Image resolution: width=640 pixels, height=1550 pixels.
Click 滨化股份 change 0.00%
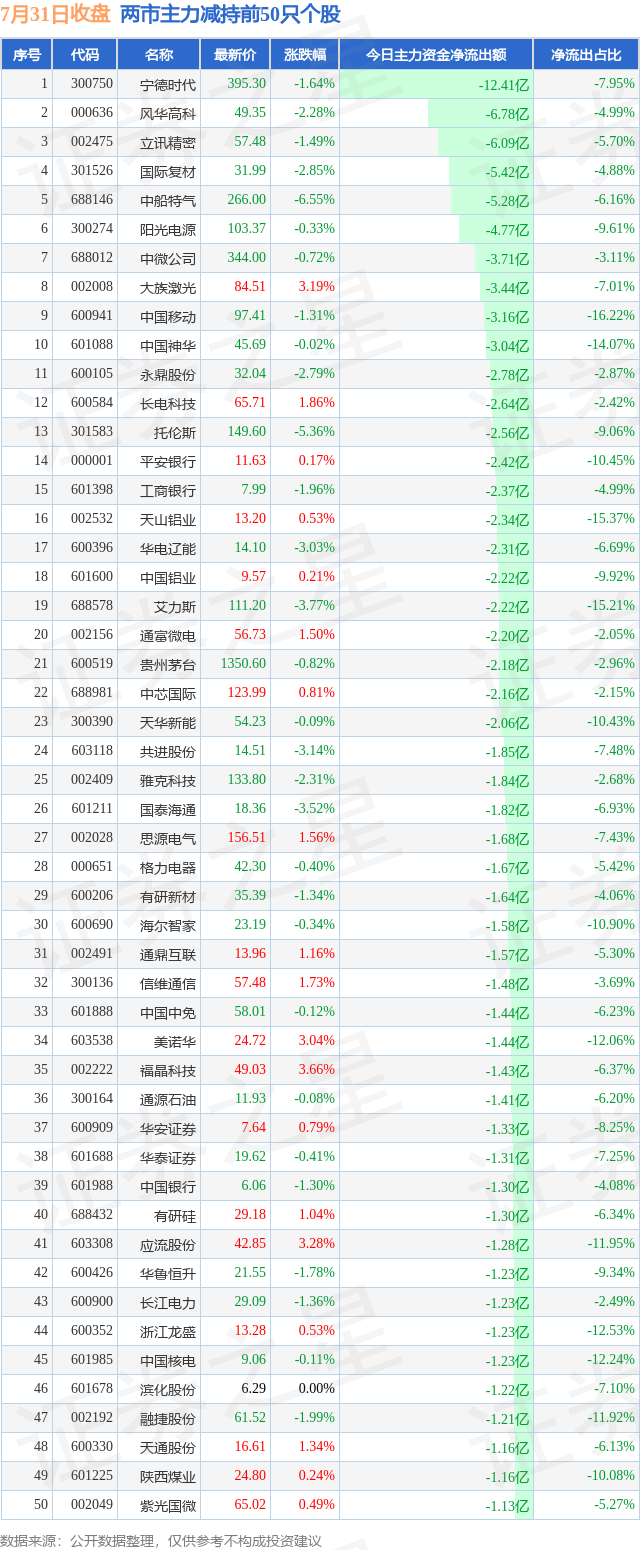tap(317, 1389)
